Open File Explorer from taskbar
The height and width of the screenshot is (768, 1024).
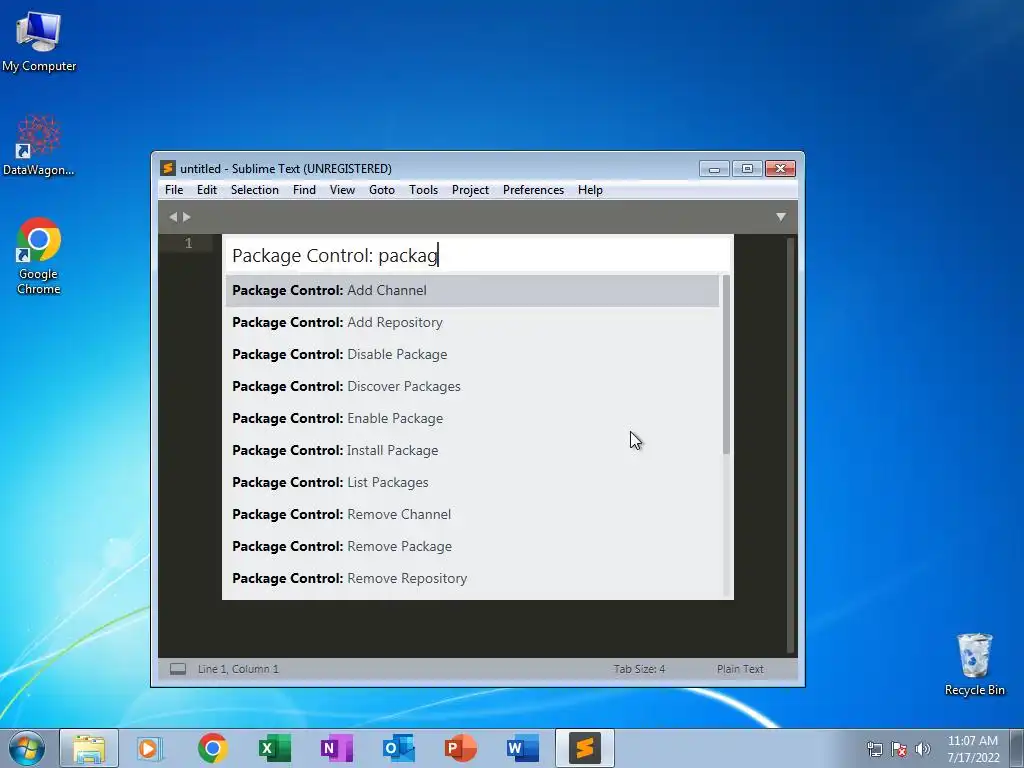pos(89,748)
